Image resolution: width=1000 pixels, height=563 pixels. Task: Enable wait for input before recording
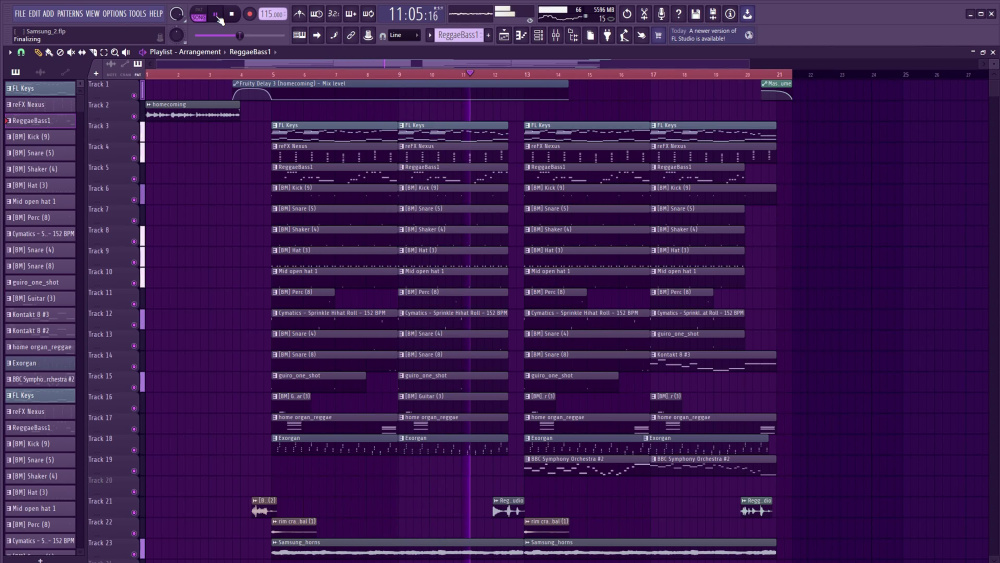pyautogui.click(x=316, y=13)
